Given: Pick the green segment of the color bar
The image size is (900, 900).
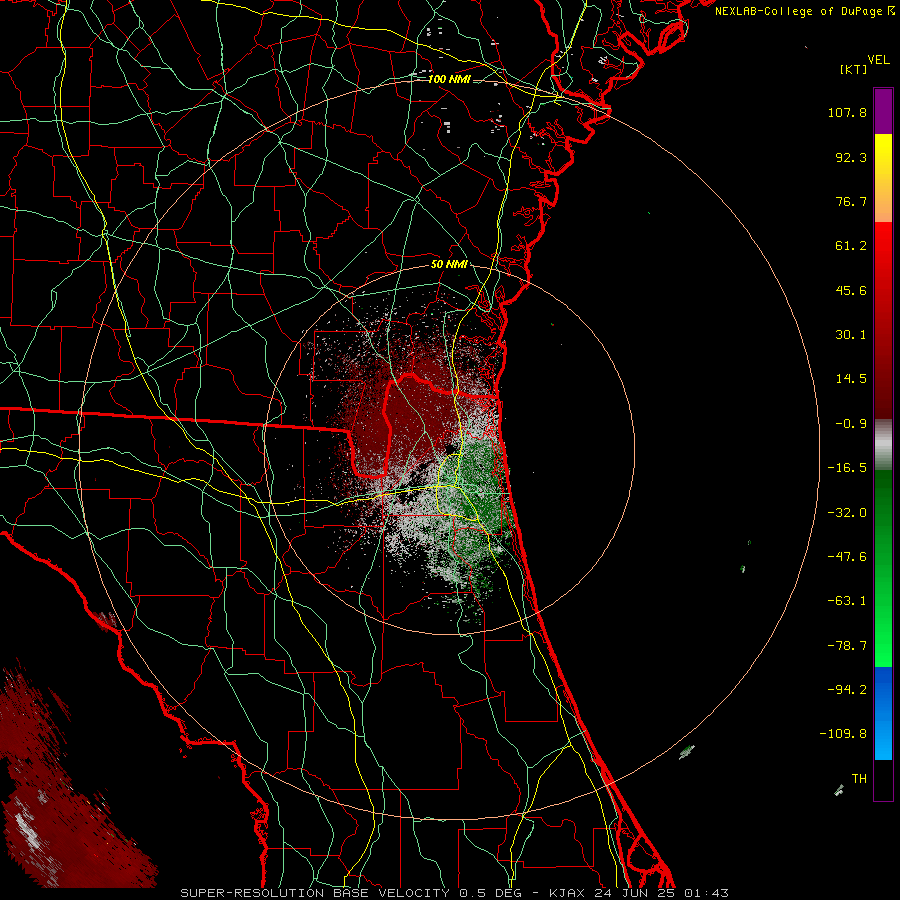Looking at the screenshot, I should 883,568.
